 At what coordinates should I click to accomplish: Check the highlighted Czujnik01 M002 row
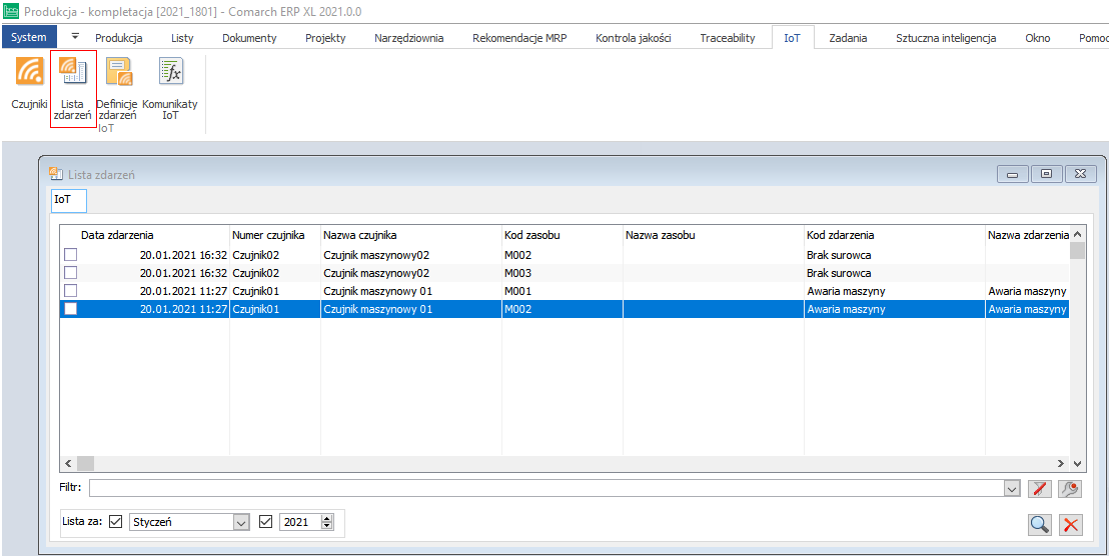click(x=71, y=309)
